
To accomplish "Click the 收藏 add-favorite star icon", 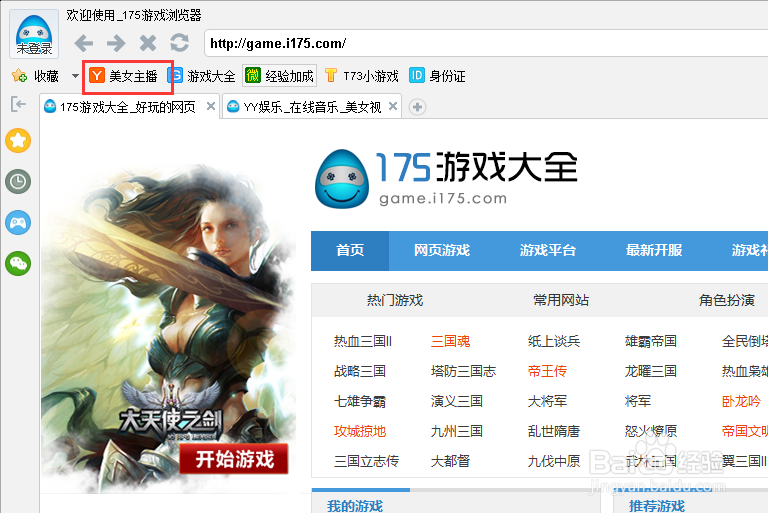I will coord(19,75).
